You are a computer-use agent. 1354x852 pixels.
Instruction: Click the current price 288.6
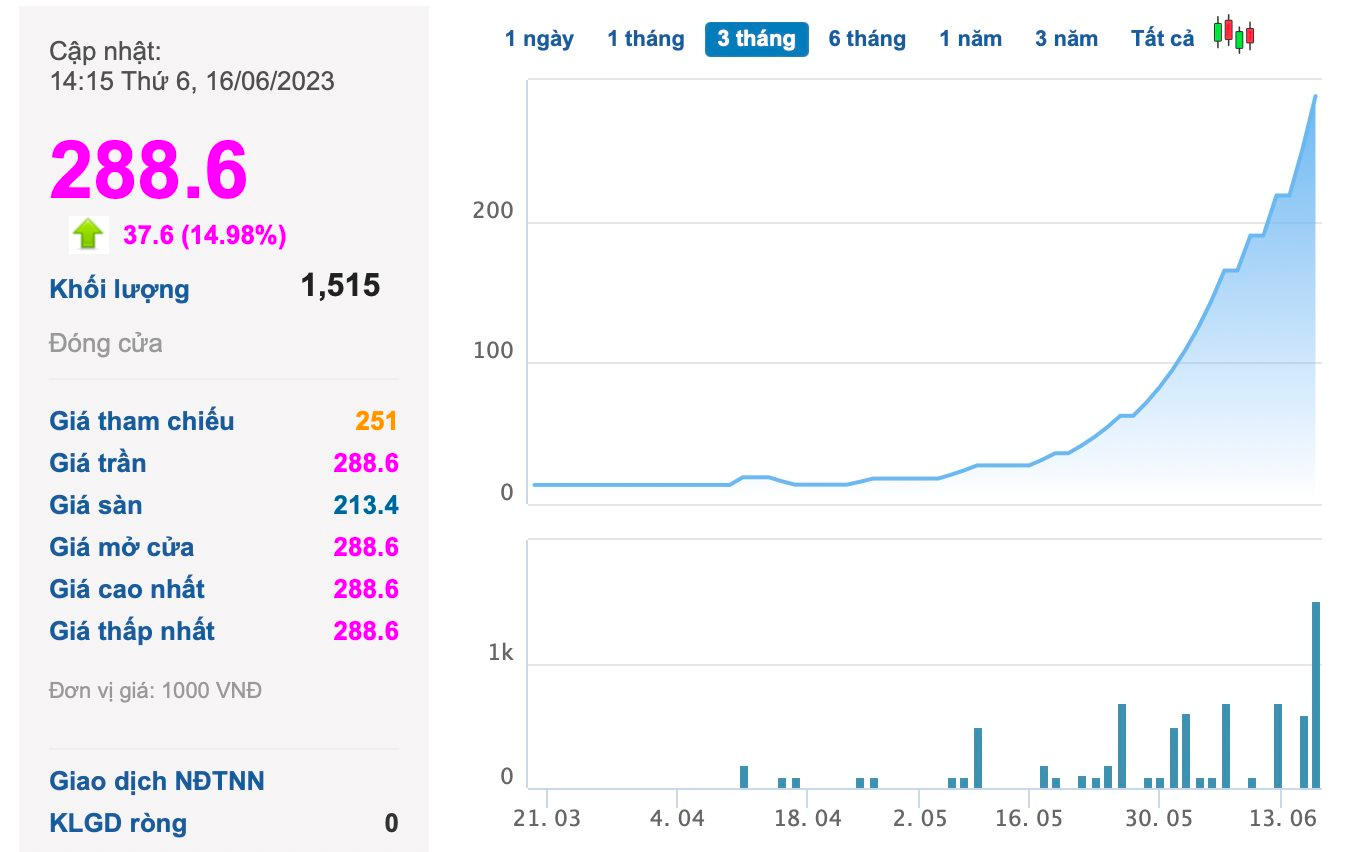(x=149, y=170)
